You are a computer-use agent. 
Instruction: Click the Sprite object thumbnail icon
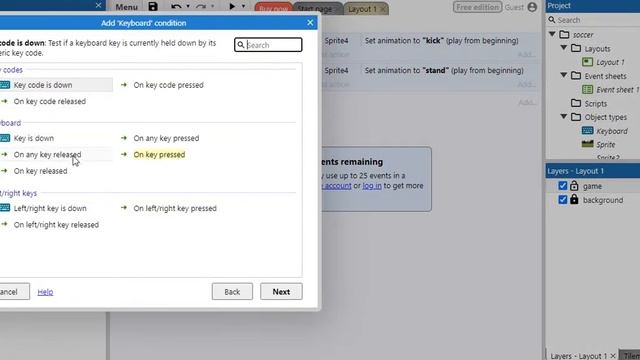click(587, 144)
